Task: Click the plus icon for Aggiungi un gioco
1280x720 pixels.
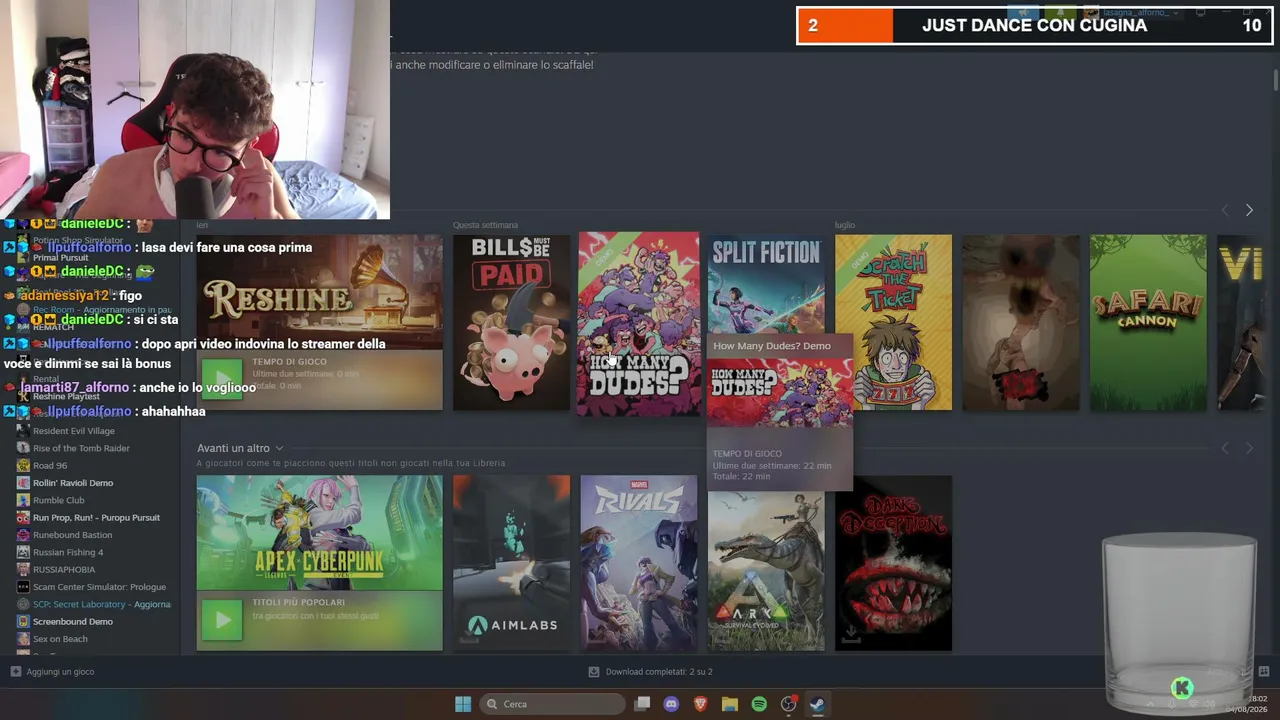Action: pyautogui.click(x=15, y=672)
